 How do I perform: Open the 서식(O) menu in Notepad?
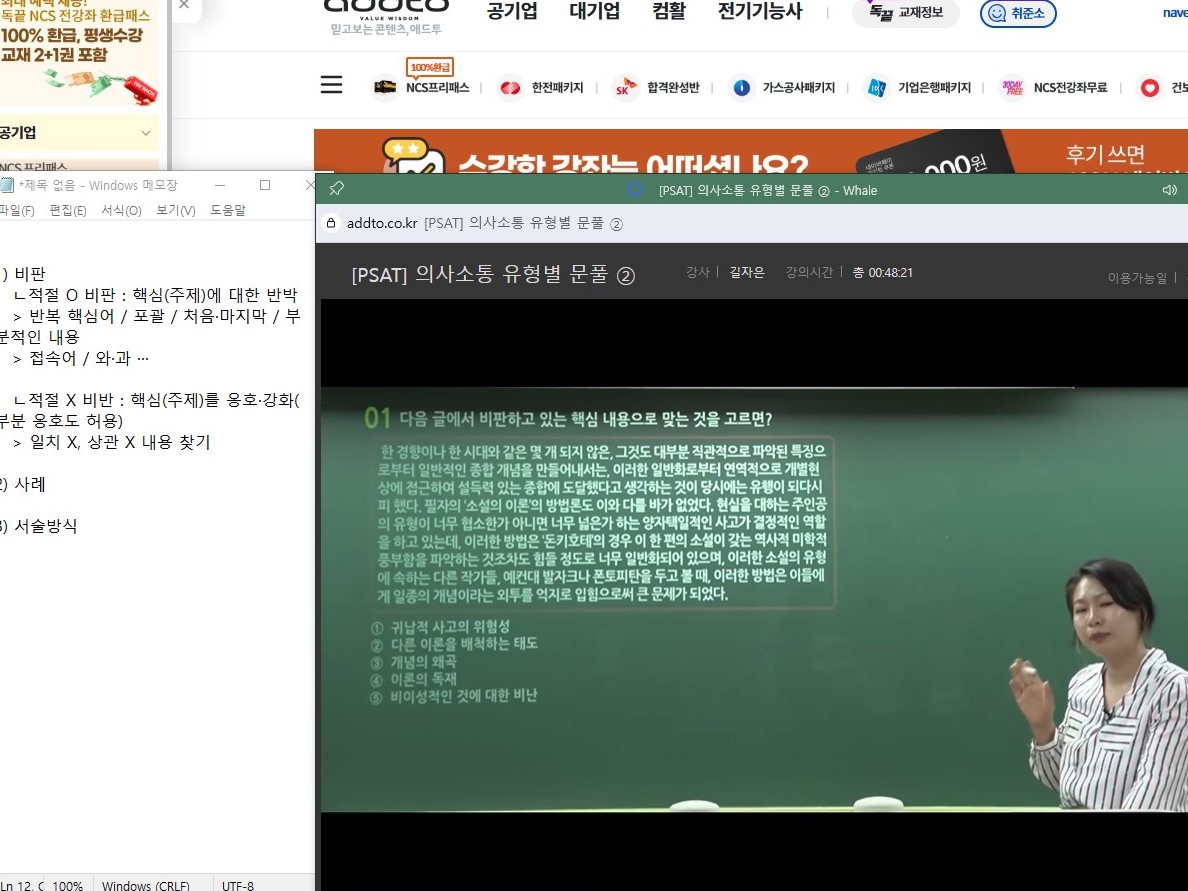(x=121, y=210)
